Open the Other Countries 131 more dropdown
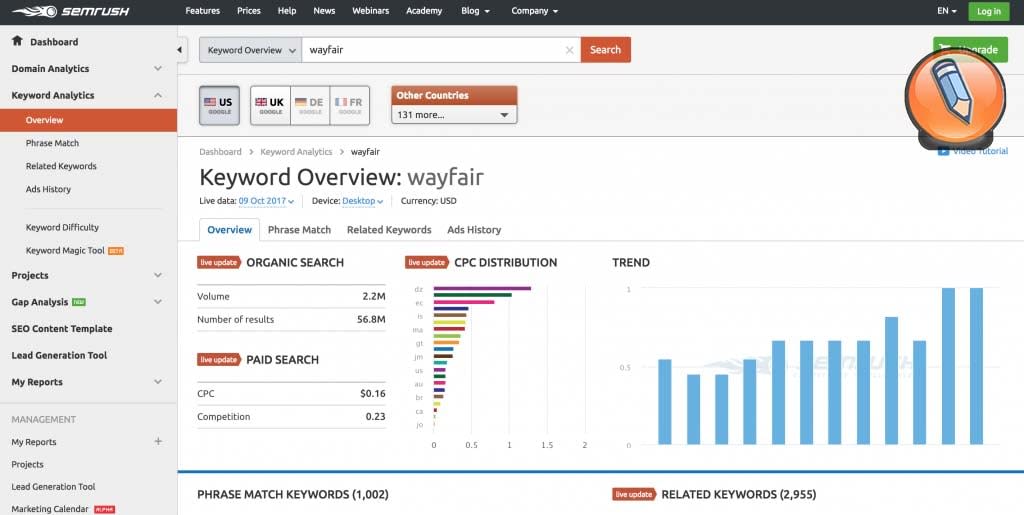The width and height of the screenshot is (1024, 515). (454, 114)
